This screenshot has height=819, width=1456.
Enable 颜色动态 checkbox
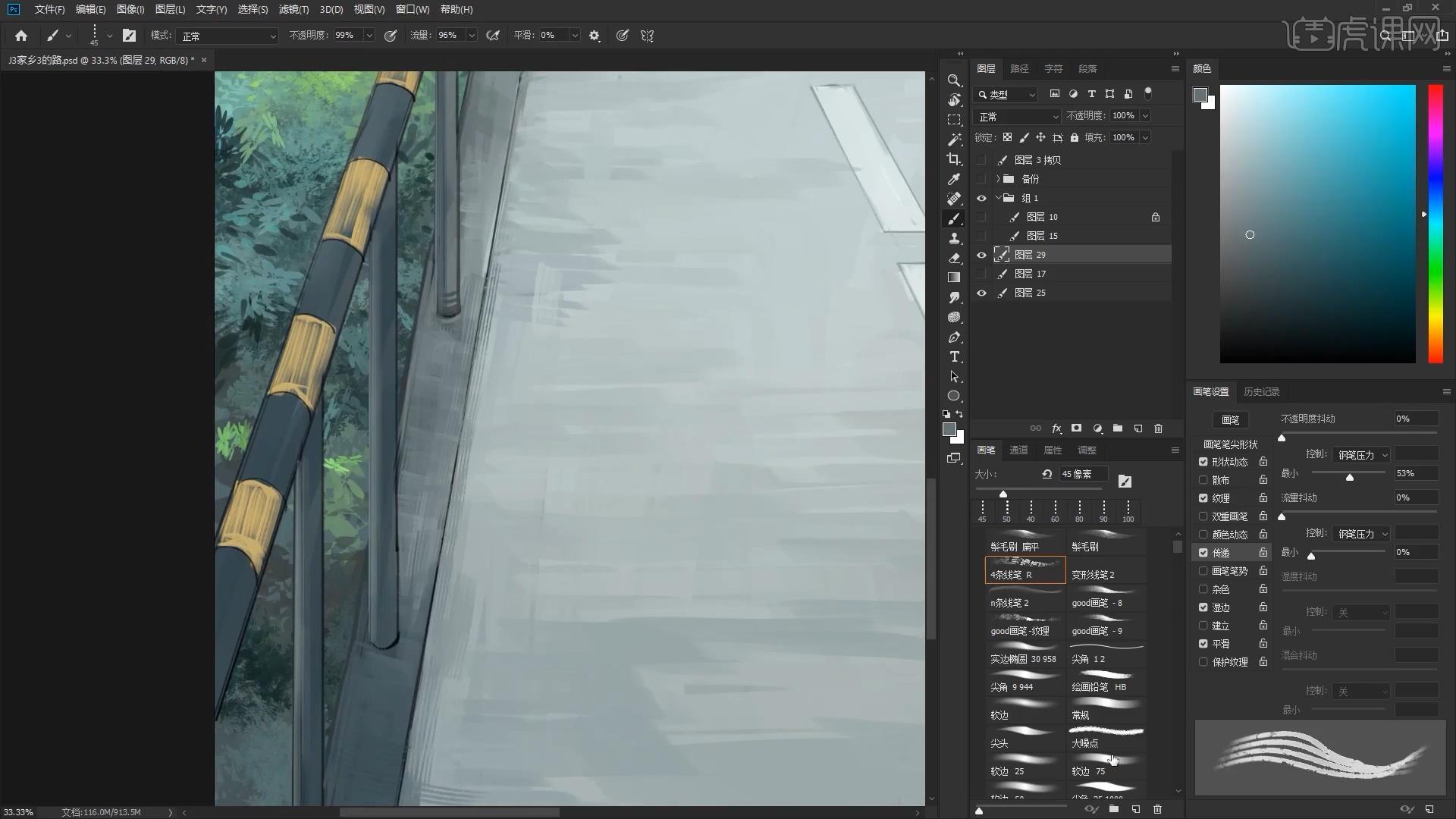click(1203, 535)
